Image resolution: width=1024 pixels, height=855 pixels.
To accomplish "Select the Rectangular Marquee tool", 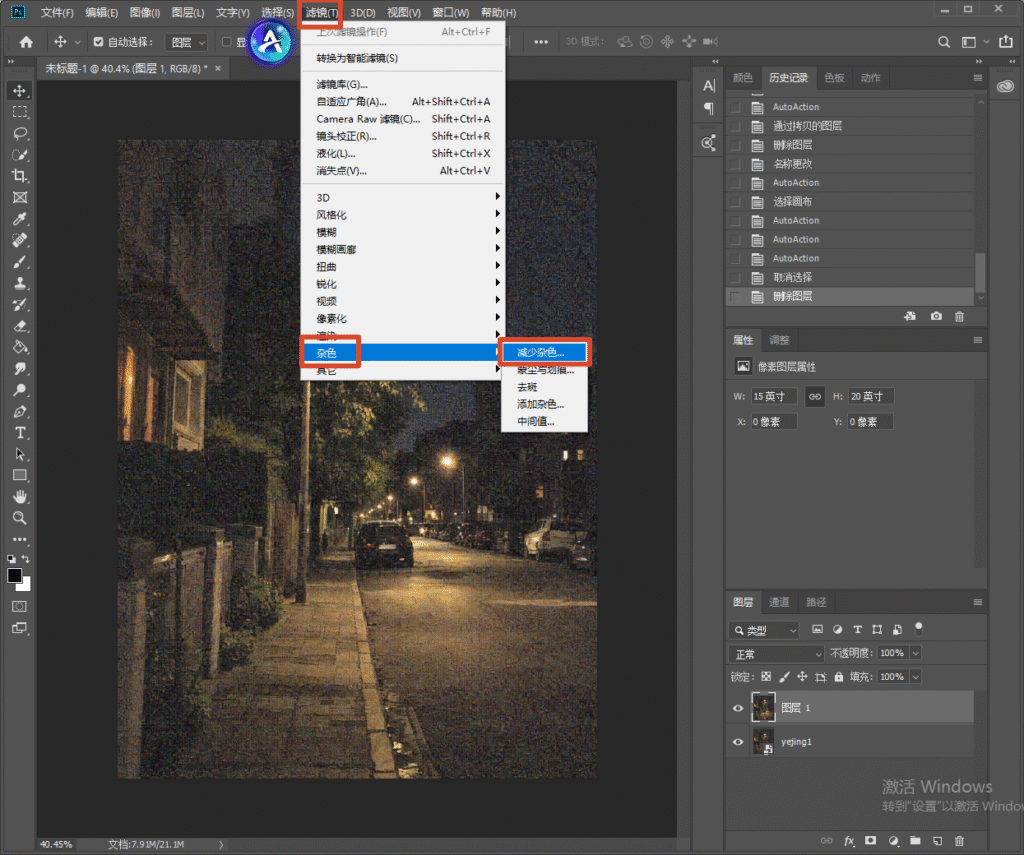I will pos(20,112).
